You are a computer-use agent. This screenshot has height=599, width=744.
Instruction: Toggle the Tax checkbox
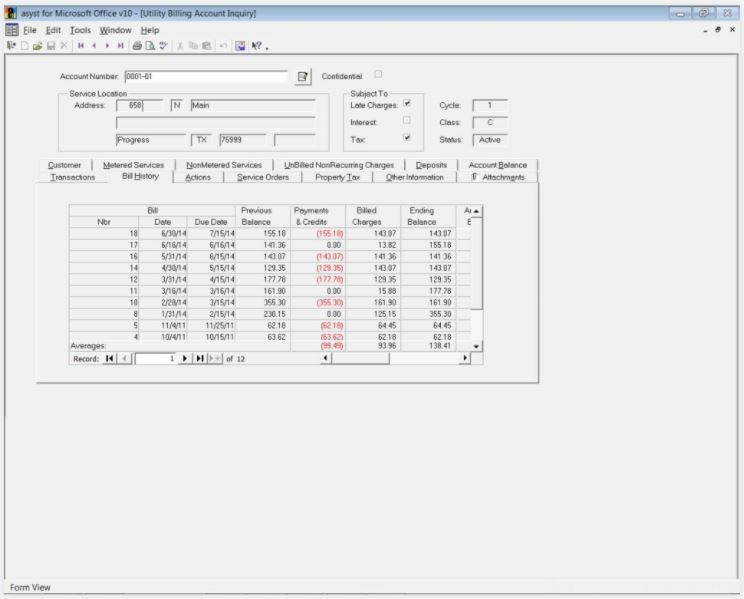407,137
